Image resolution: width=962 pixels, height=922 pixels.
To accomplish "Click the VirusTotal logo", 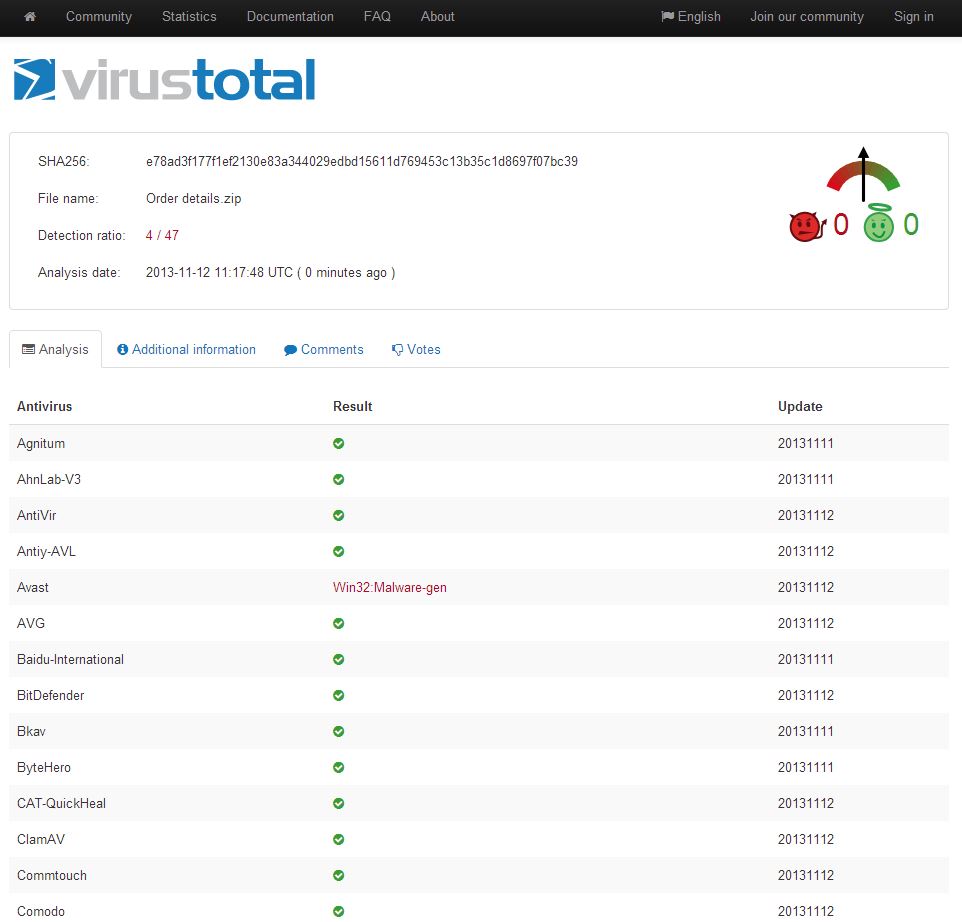I will click(x=164, y=79).
